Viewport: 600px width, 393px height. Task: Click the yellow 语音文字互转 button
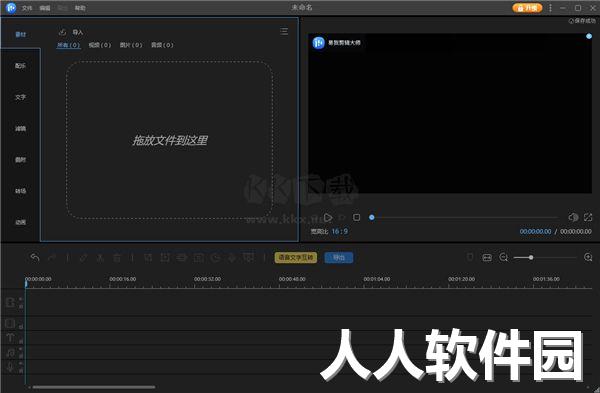[296, 258]
